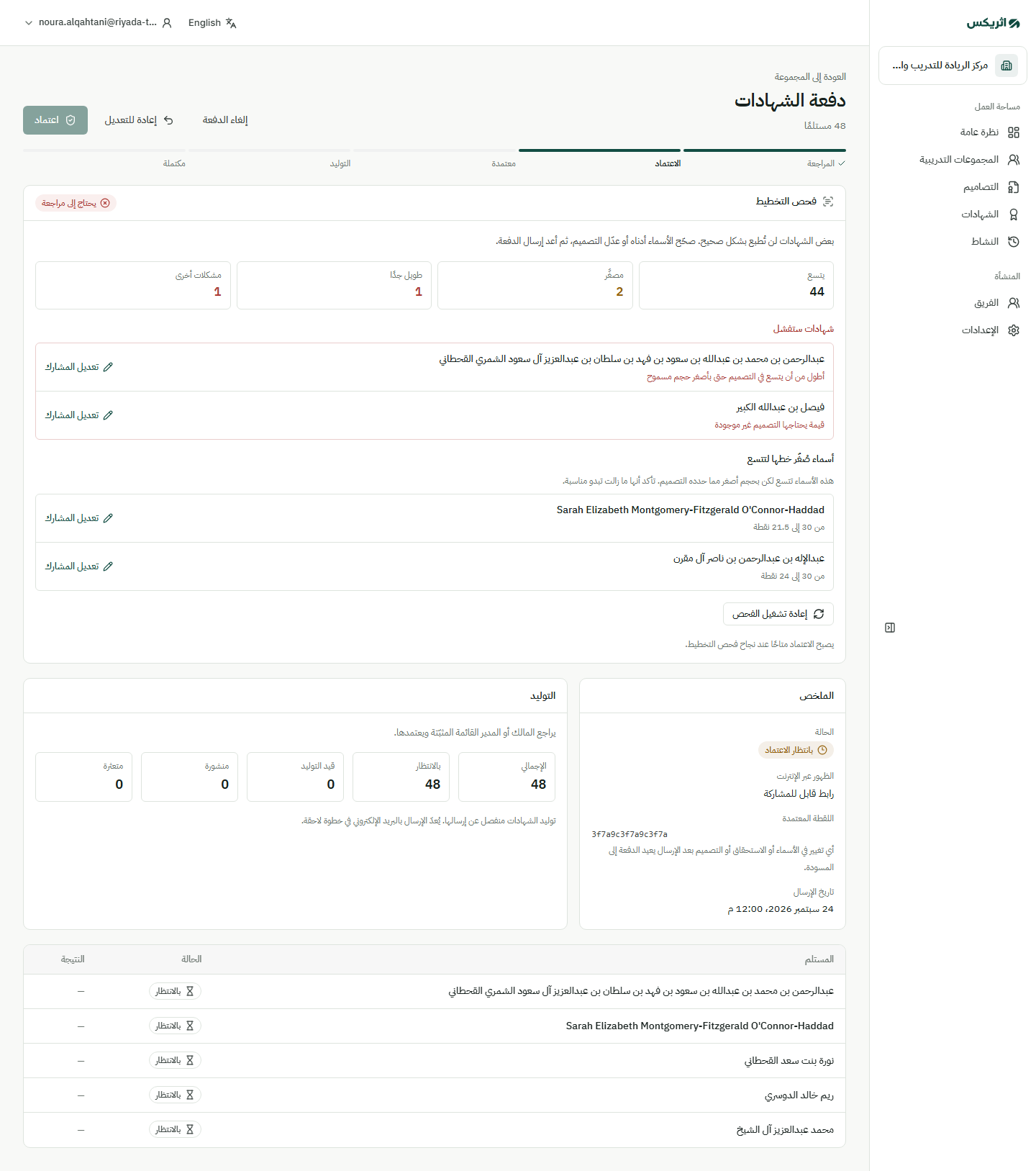
Task: Click متعثرة 0 card
Action: pos(83,777)
